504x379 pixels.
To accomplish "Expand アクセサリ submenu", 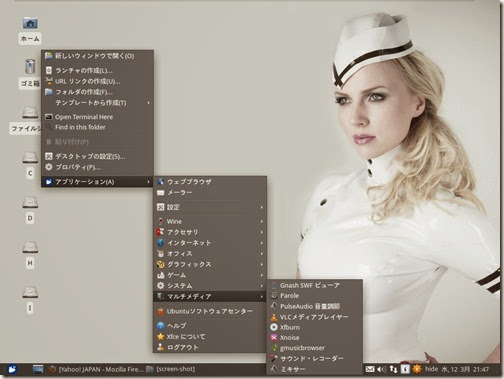I will 210,232.
